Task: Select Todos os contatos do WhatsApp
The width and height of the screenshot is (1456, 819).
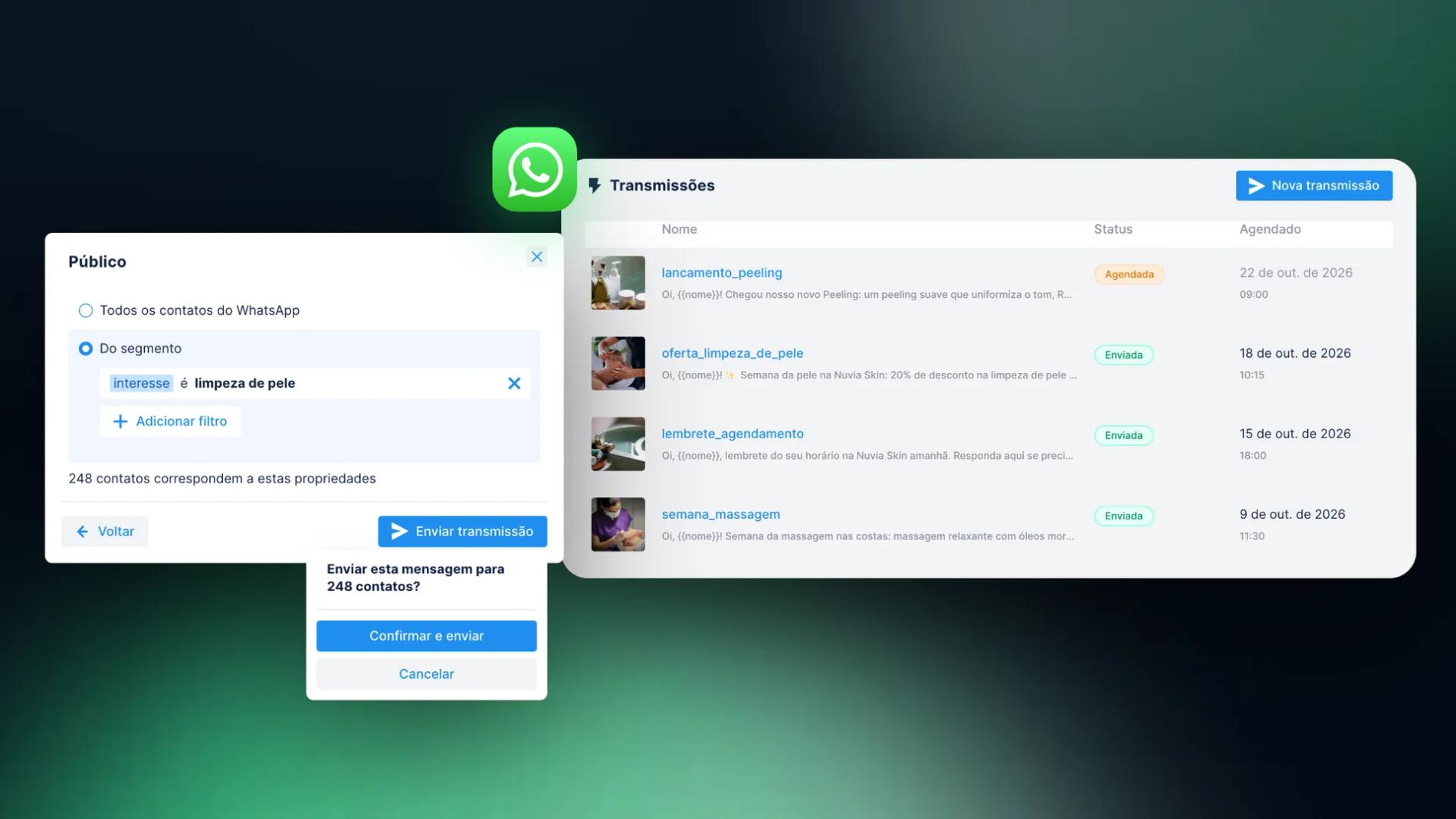Action: (x=86, y=310)
